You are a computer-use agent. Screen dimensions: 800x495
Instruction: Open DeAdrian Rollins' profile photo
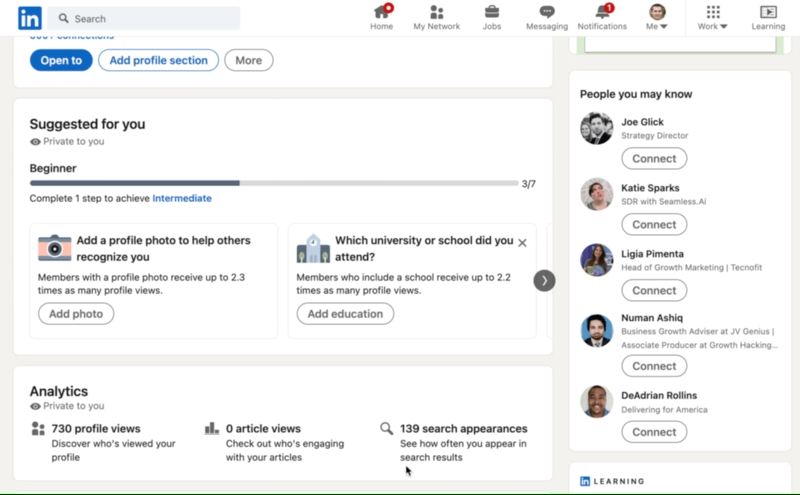pyautogui.click(x=596, y=401)
